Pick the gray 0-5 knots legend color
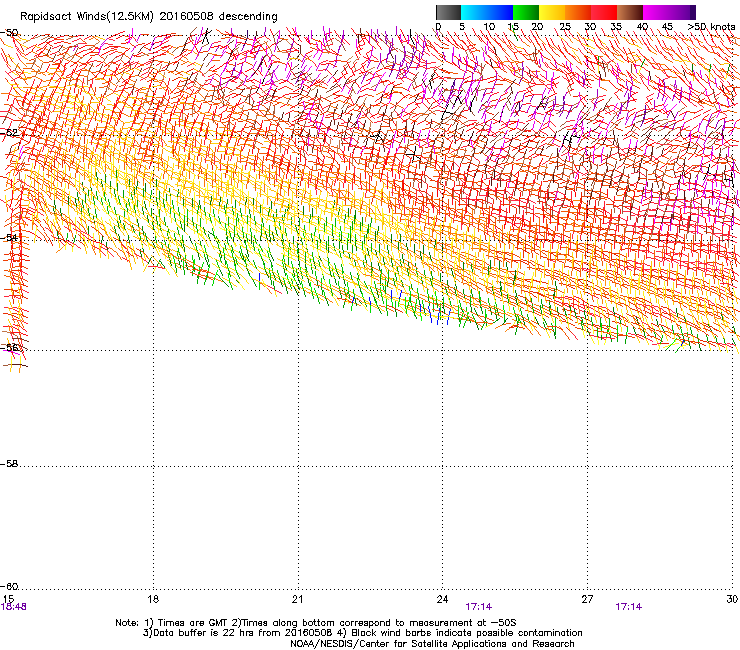 tap(448, 12)
